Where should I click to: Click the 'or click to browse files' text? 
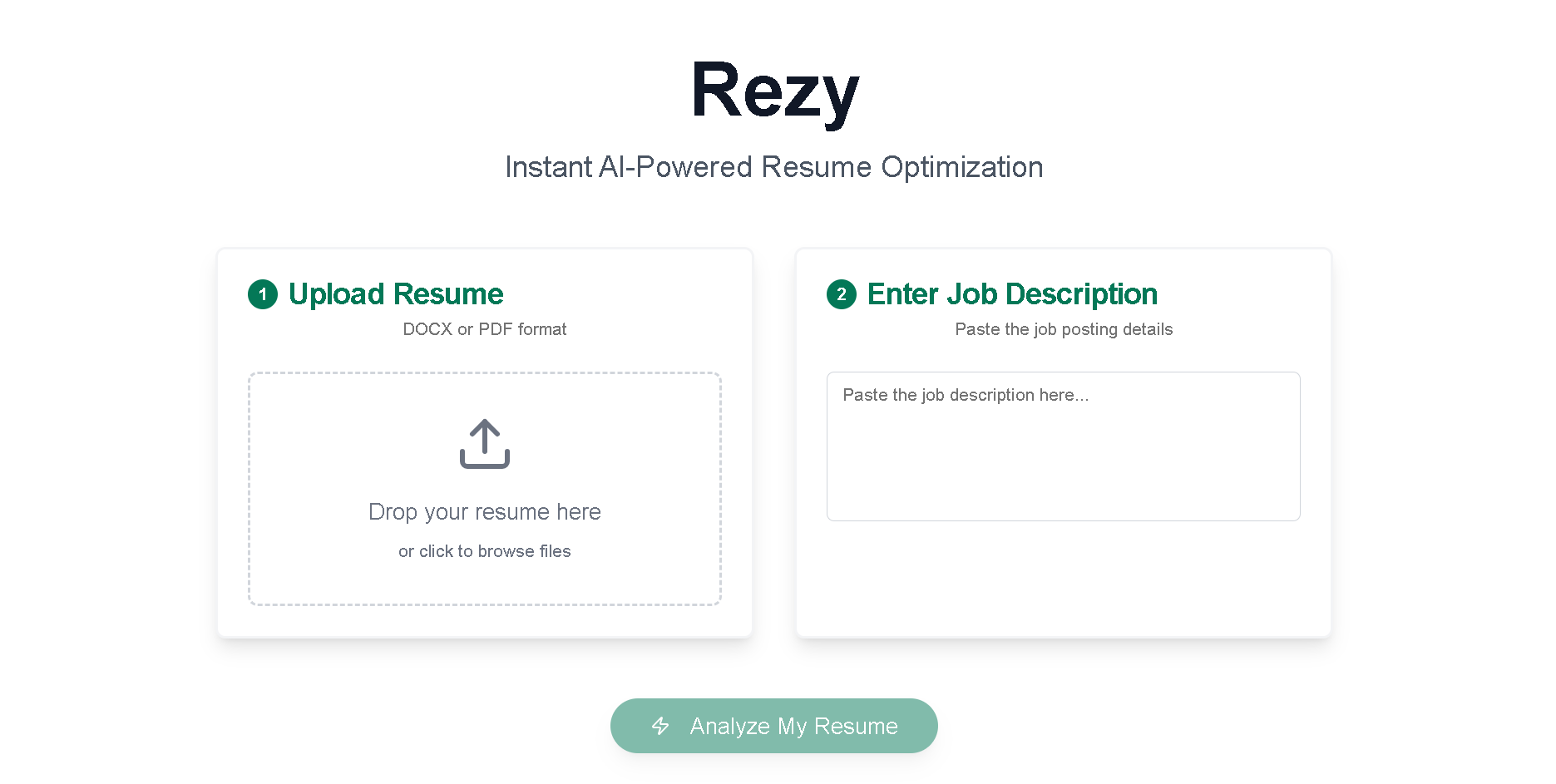click(484, 551)
